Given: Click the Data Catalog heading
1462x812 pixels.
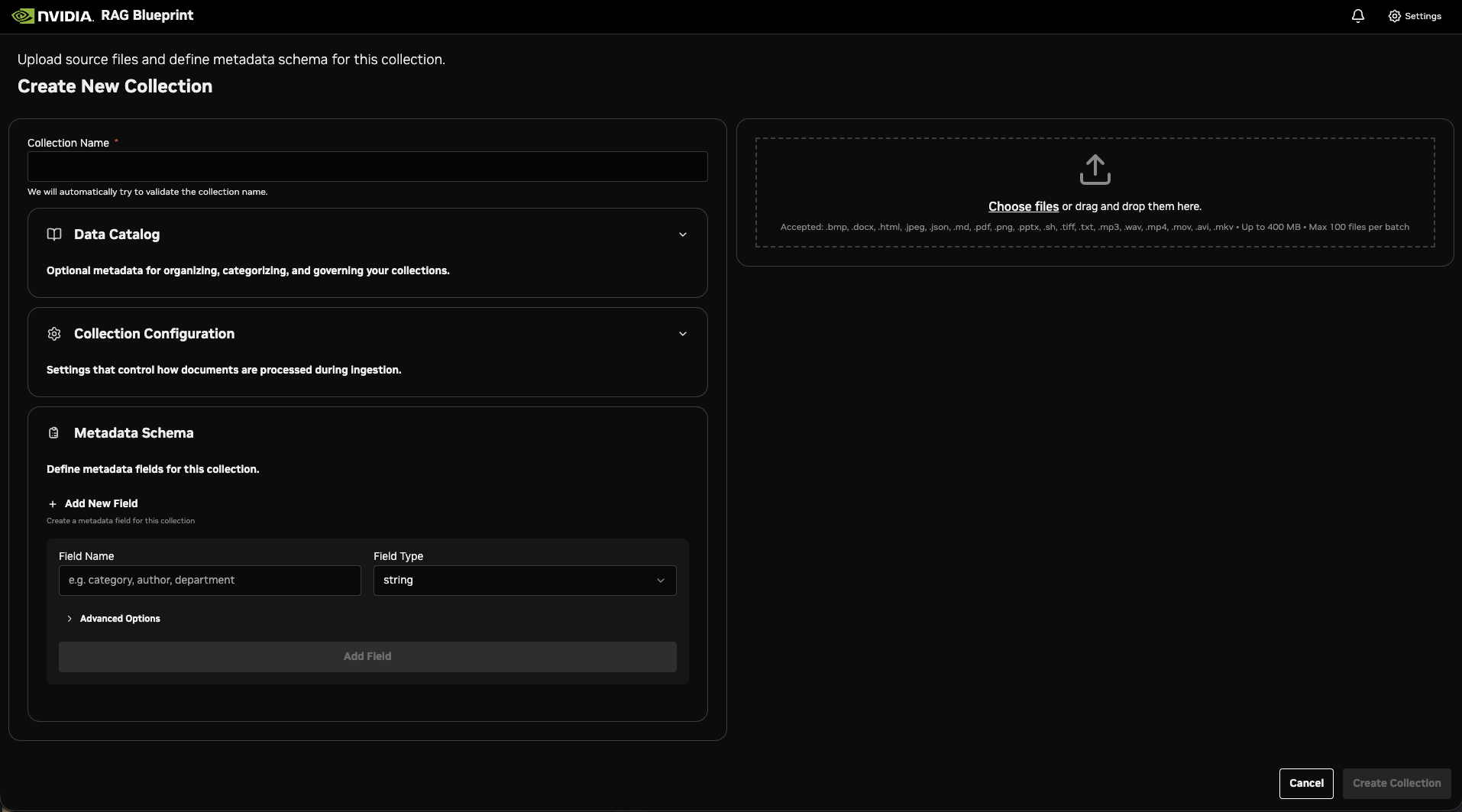Looking at the screenshot, I should [x=117, y=235].
